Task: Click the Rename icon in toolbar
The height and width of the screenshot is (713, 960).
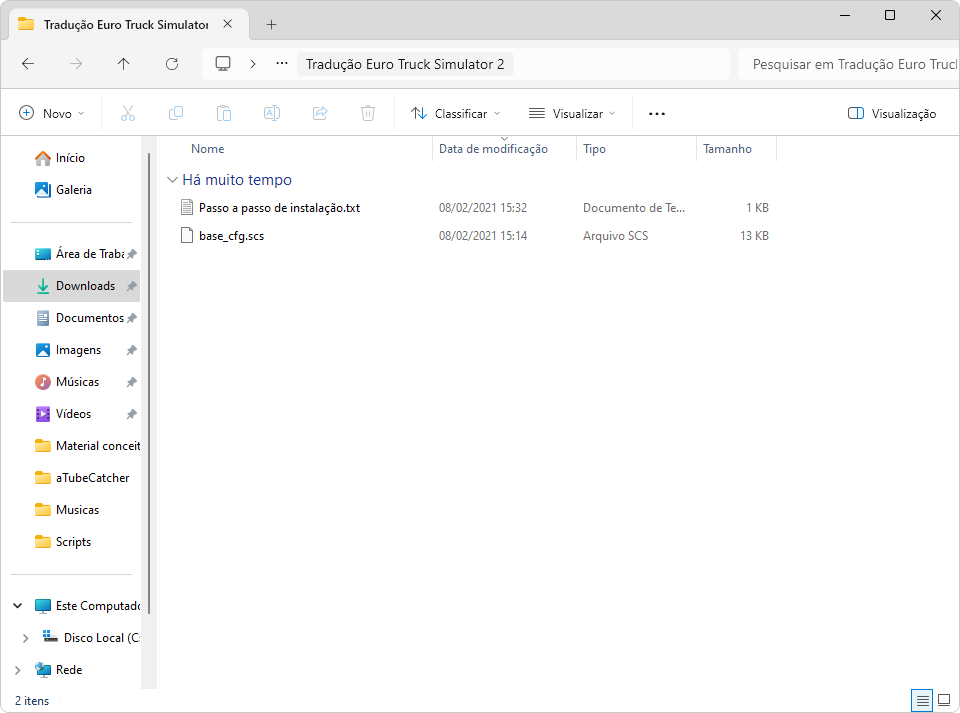Action: (272, 113)
